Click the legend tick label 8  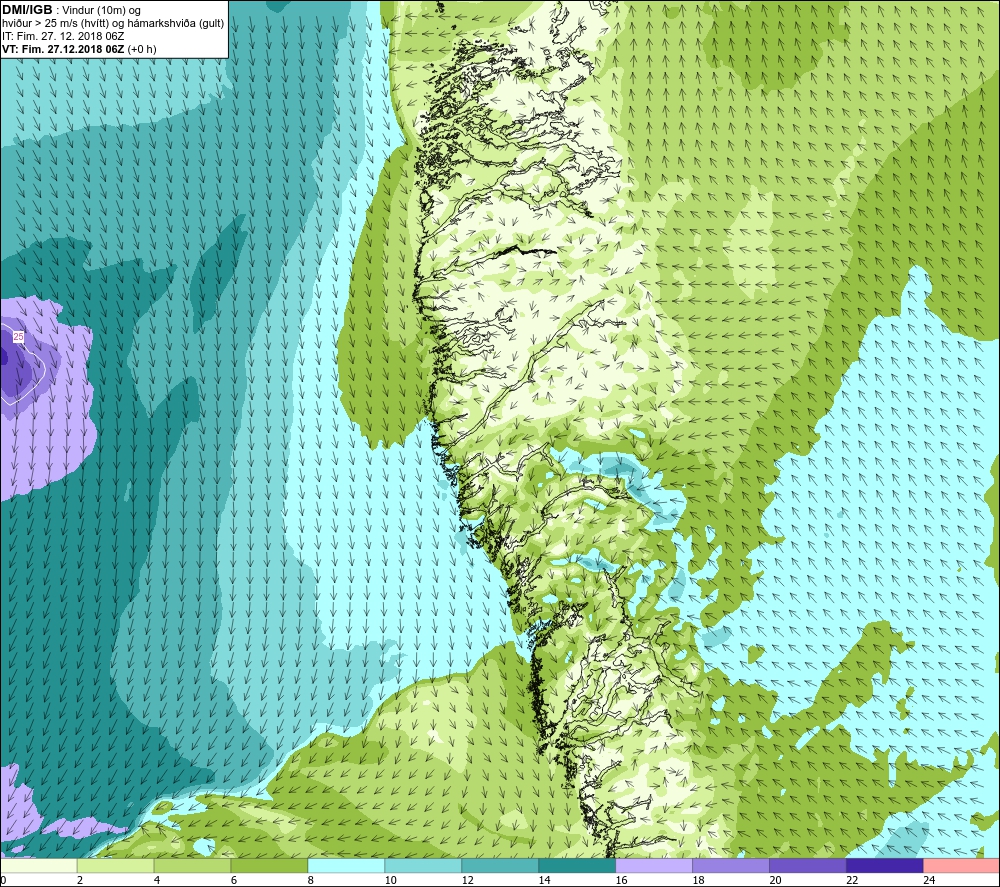(311, 880)
